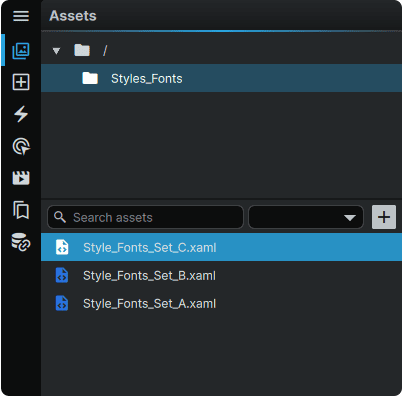Select Style_Fonts_Set_B.xaml
403x397 pixels.
tap(221, 276)
